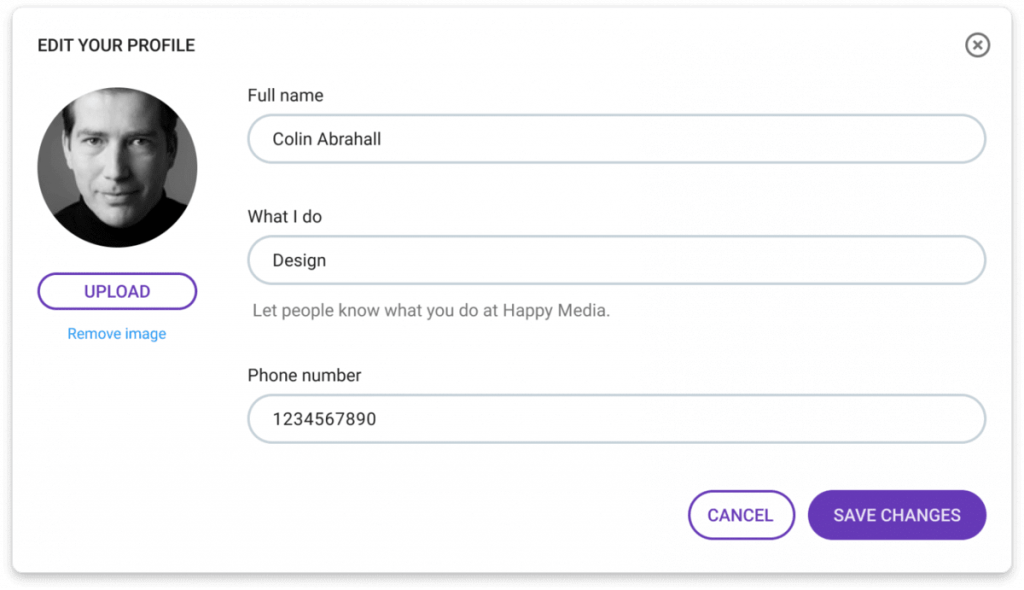Click the Upload button

tap(118, 291)
